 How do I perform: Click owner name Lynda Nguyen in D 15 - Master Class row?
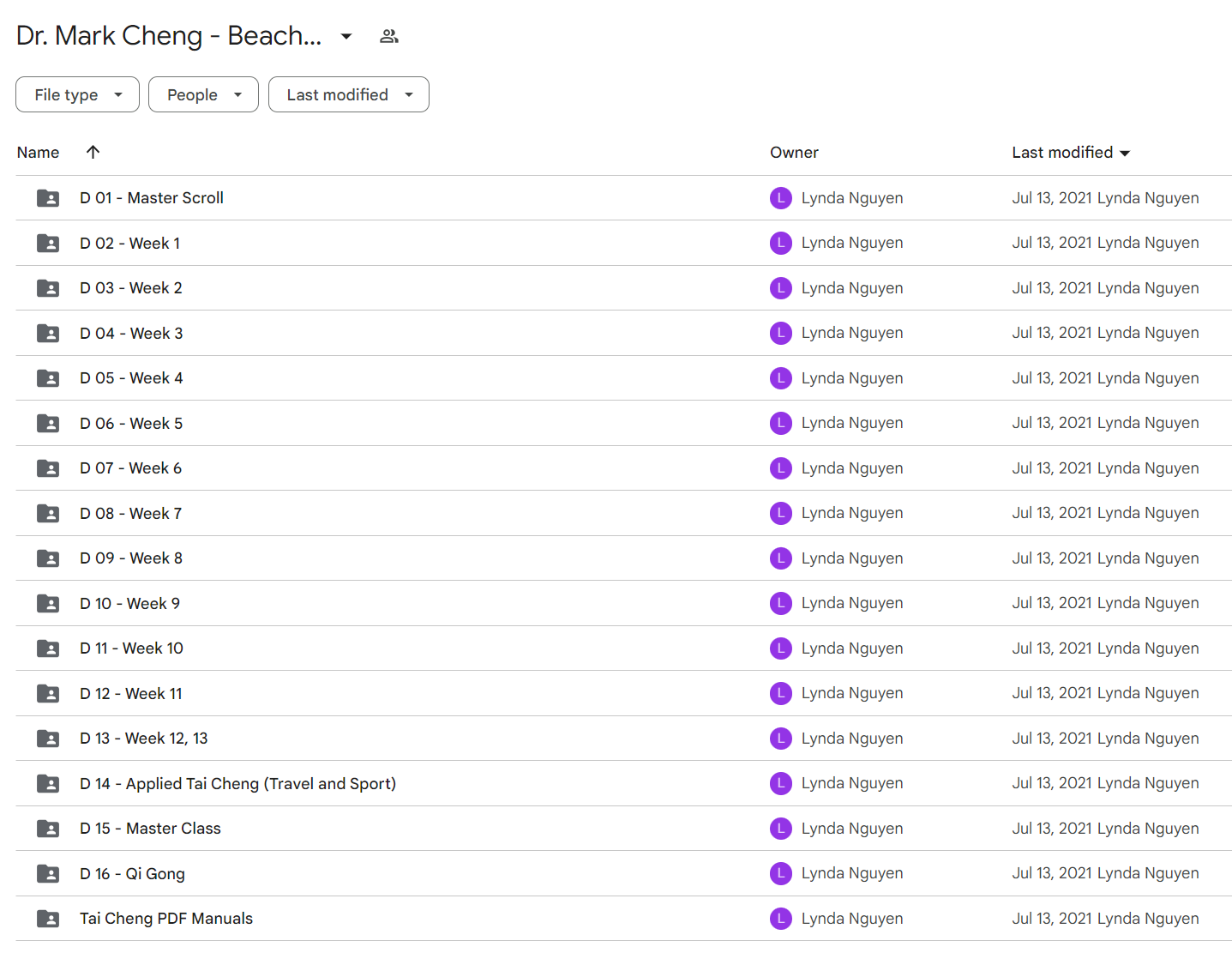click(x=852, y=829)
